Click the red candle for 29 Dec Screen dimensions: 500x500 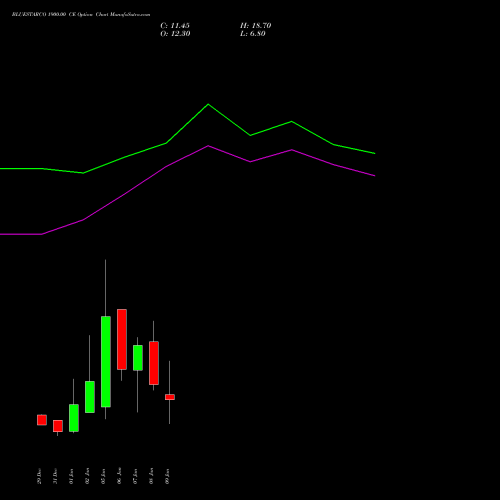click(x=42, y=420)
